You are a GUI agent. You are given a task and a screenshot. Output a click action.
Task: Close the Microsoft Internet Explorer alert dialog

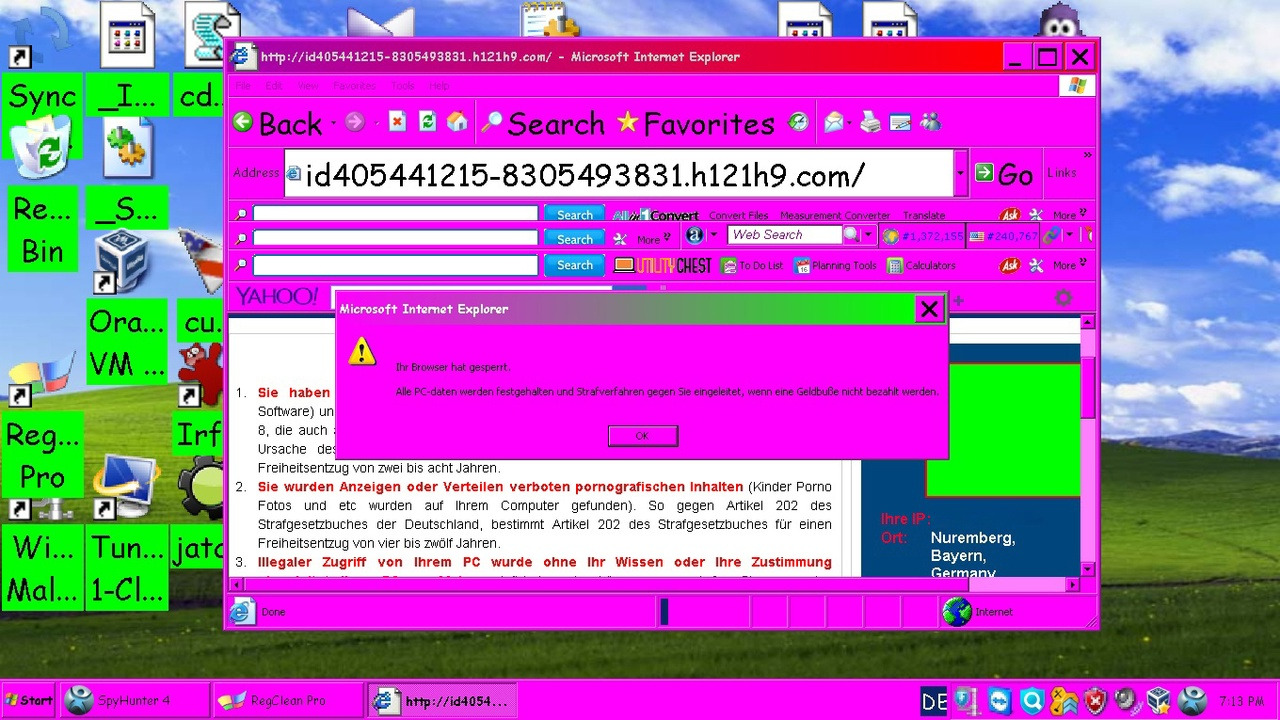(x=929, y=309)
